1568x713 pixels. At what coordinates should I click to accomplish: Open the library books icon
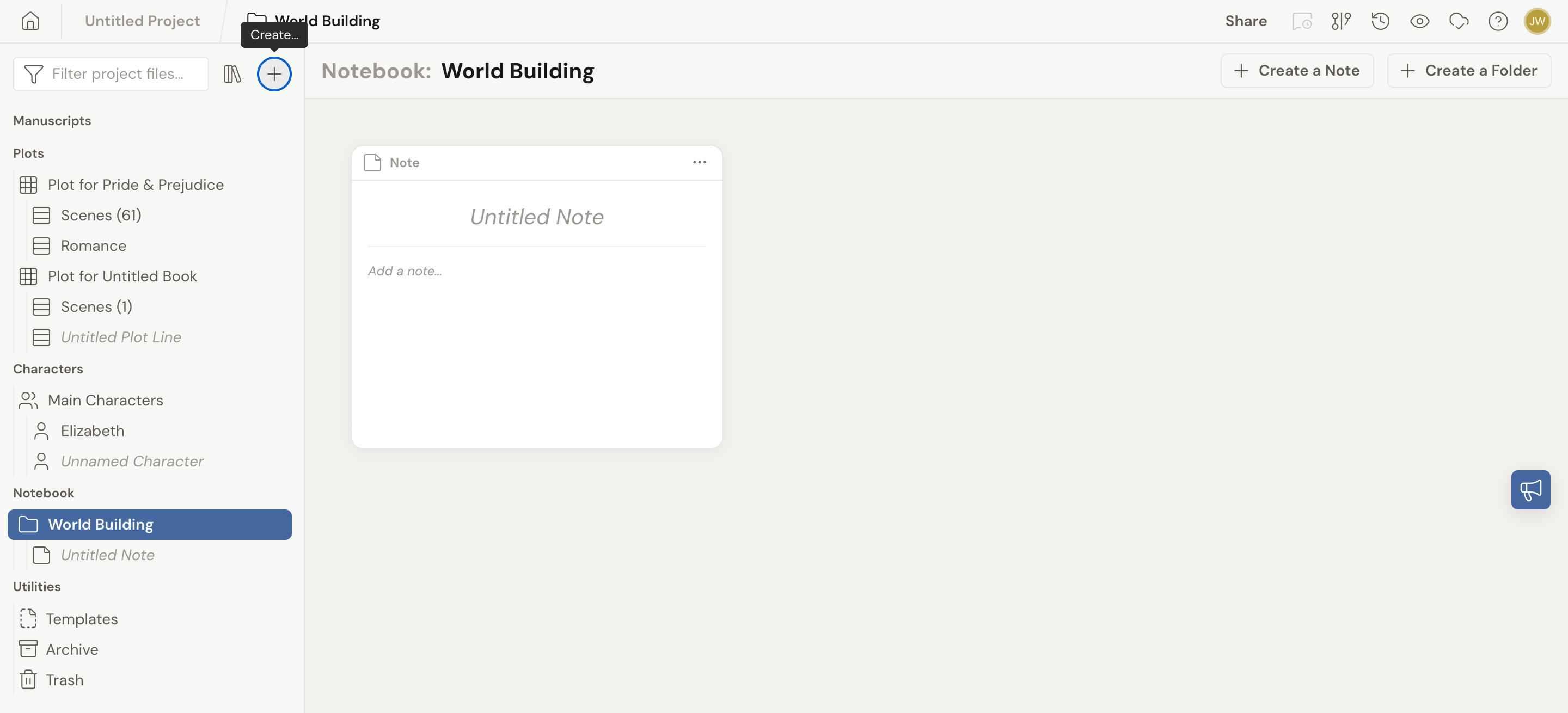[232, 74]
